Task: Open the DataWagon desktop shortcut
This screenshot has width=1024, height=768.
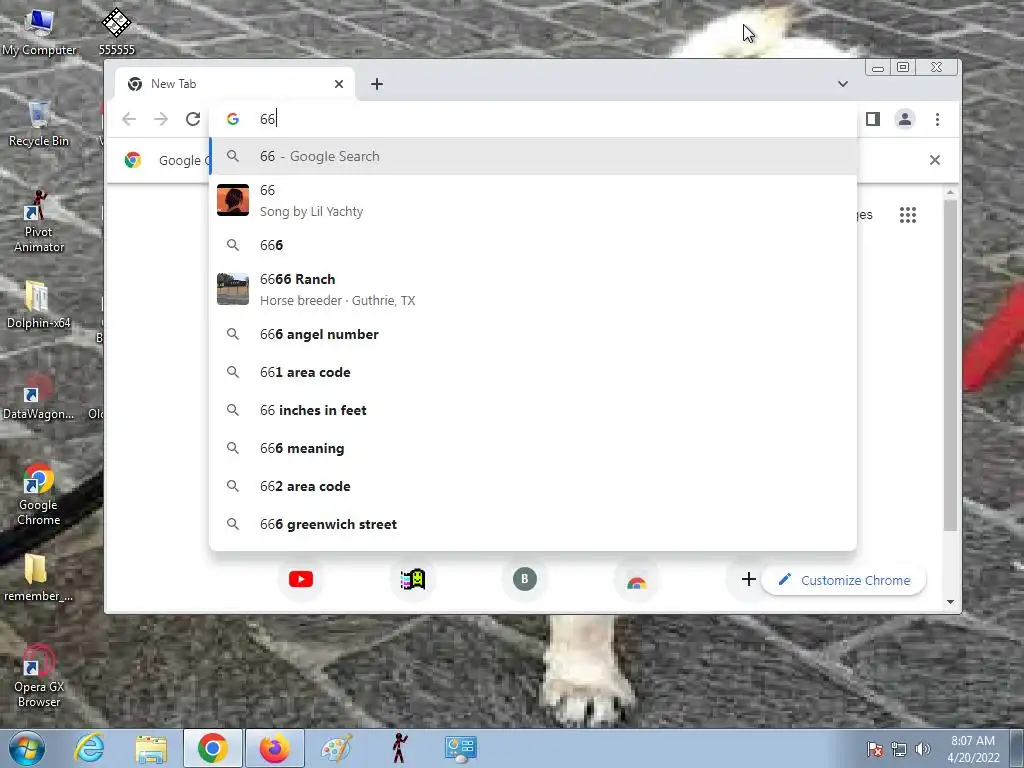Action: tap(38, 396)
